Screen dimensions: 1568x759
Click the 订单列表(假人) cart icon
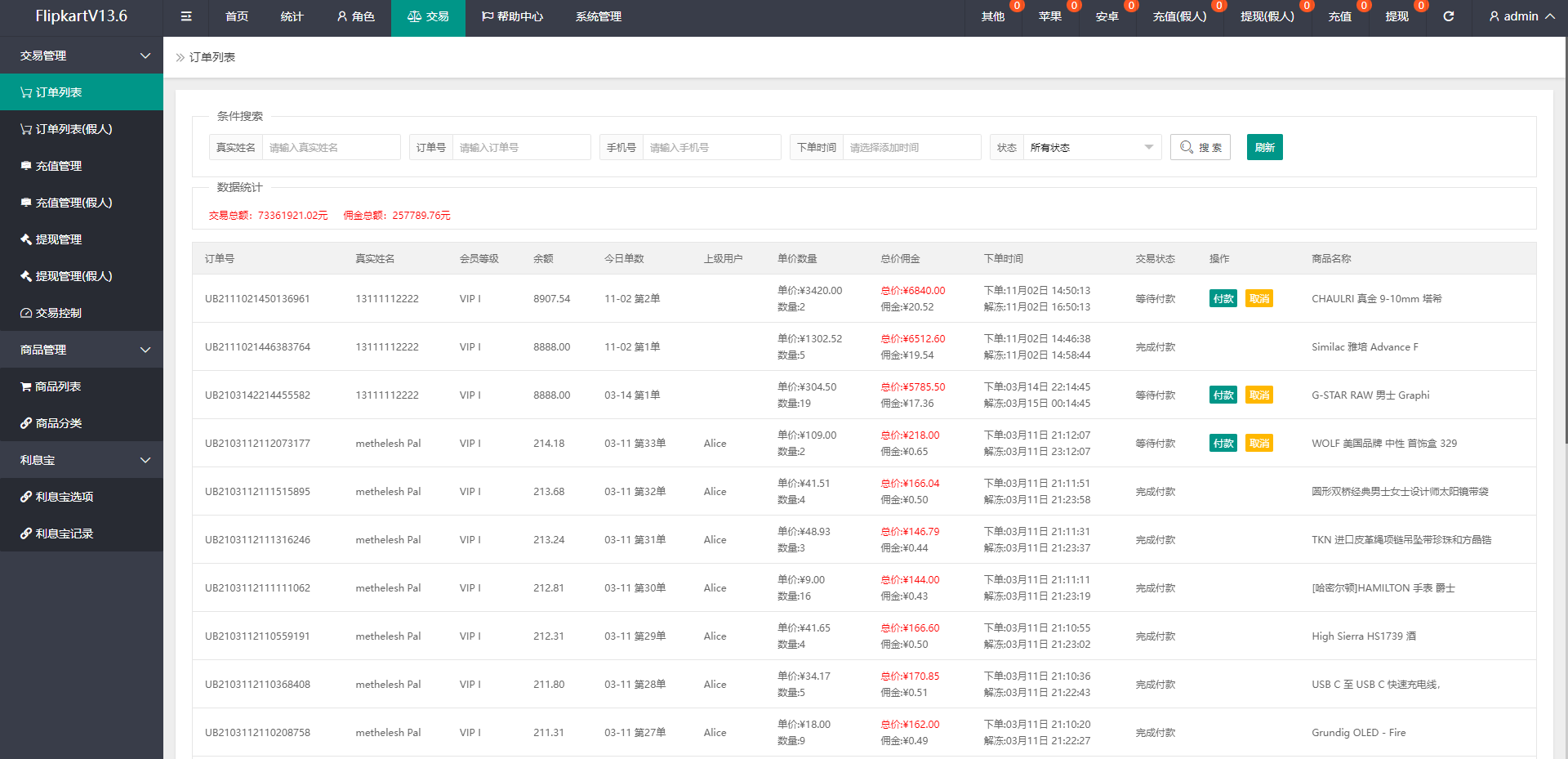click(x=26, y=129)
